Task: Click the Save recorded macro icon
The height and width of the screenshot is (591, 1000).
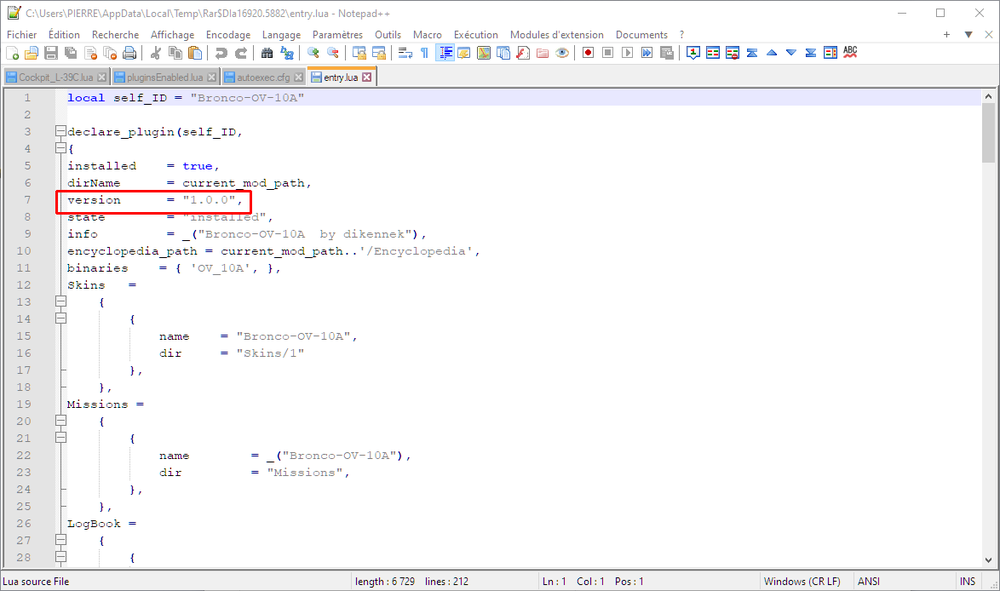Action: tap(666, 53)
